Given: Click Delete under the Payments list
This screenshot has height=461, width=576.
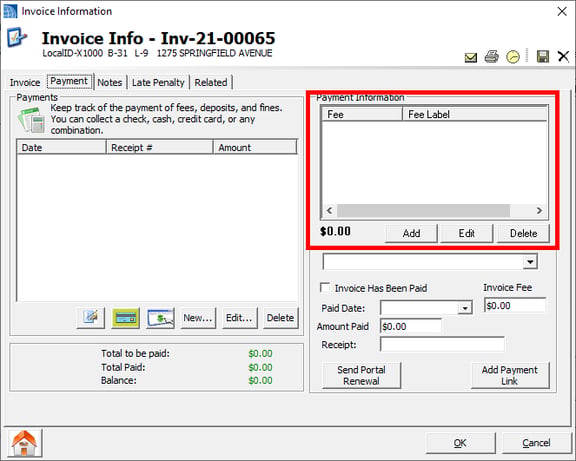Looking at the screenshot, I should (x=281, y=318).
